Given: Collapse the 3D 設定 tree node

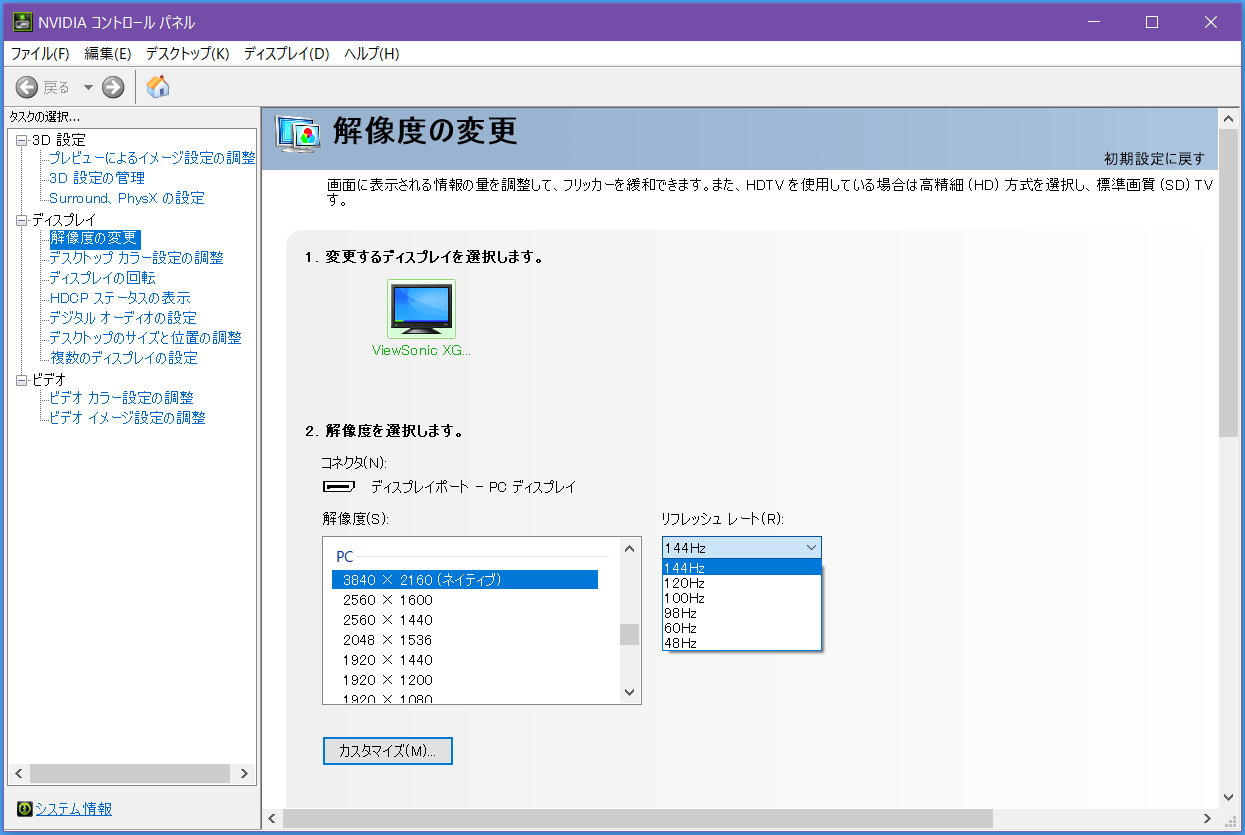Looking at the screenshot, I should pos(22,140).
